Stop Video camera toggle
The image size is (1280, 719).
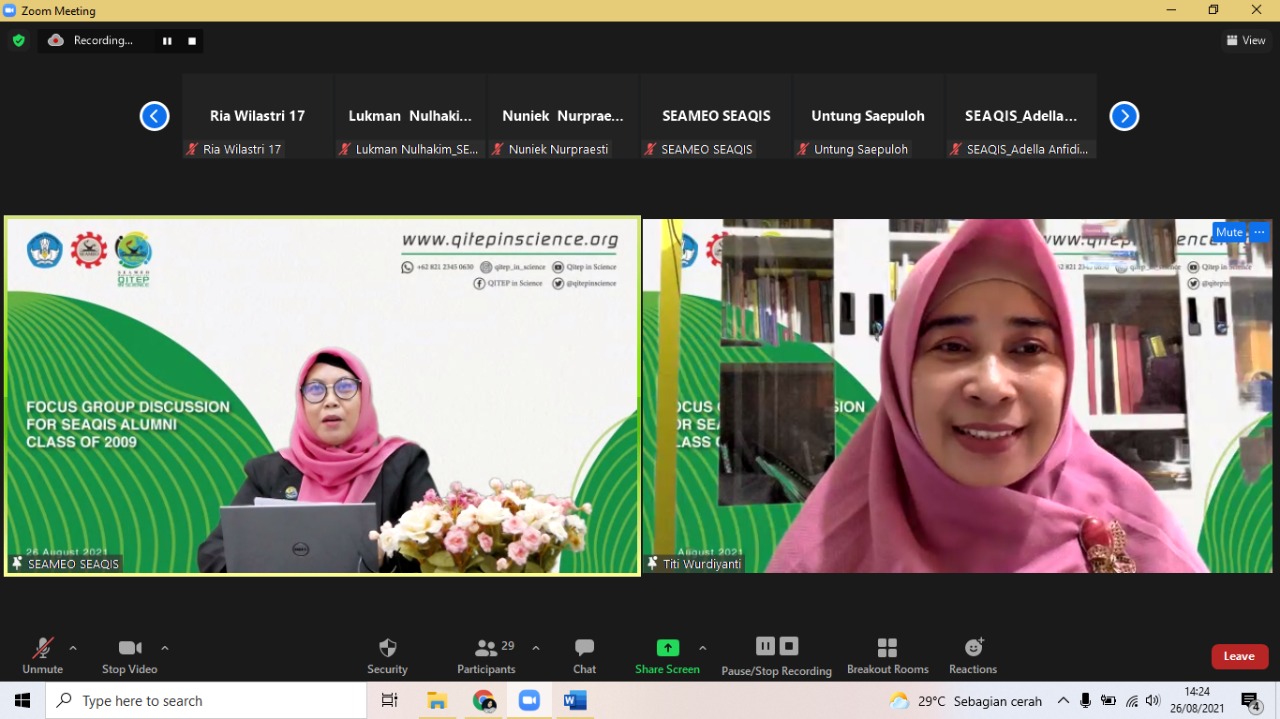(x=130, y=655)
